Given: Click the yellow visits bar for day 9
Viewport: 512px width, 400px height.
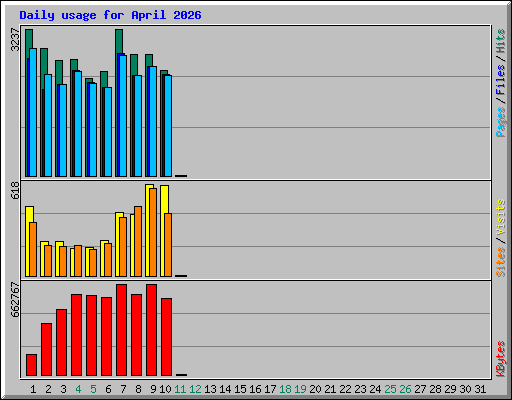Looking at the screenshot, I should [148, 230].
